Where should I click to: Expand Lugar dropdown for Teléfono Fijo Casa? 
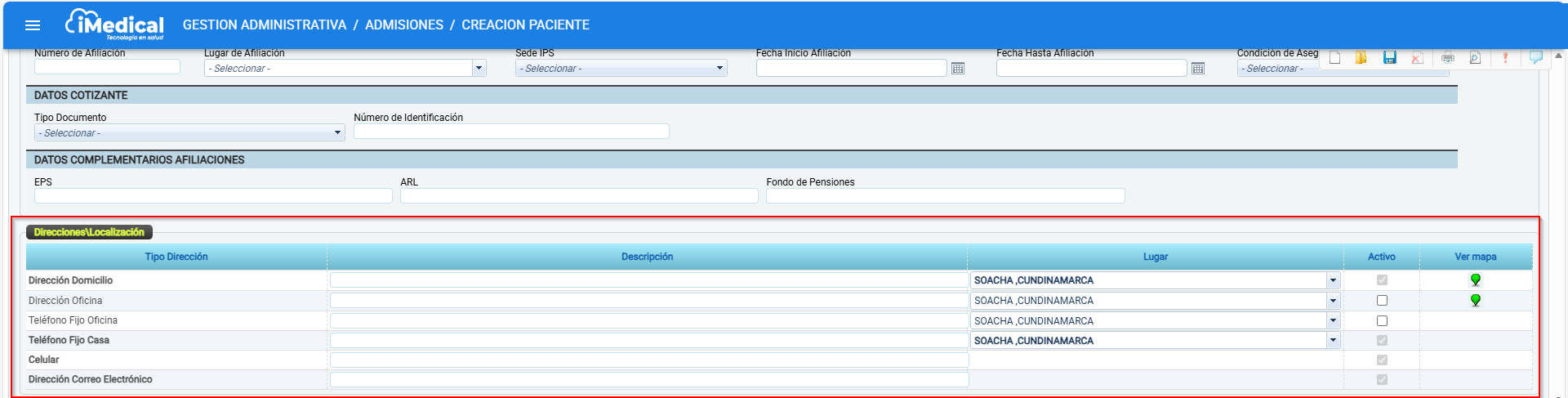click(x=1333, y=341)
